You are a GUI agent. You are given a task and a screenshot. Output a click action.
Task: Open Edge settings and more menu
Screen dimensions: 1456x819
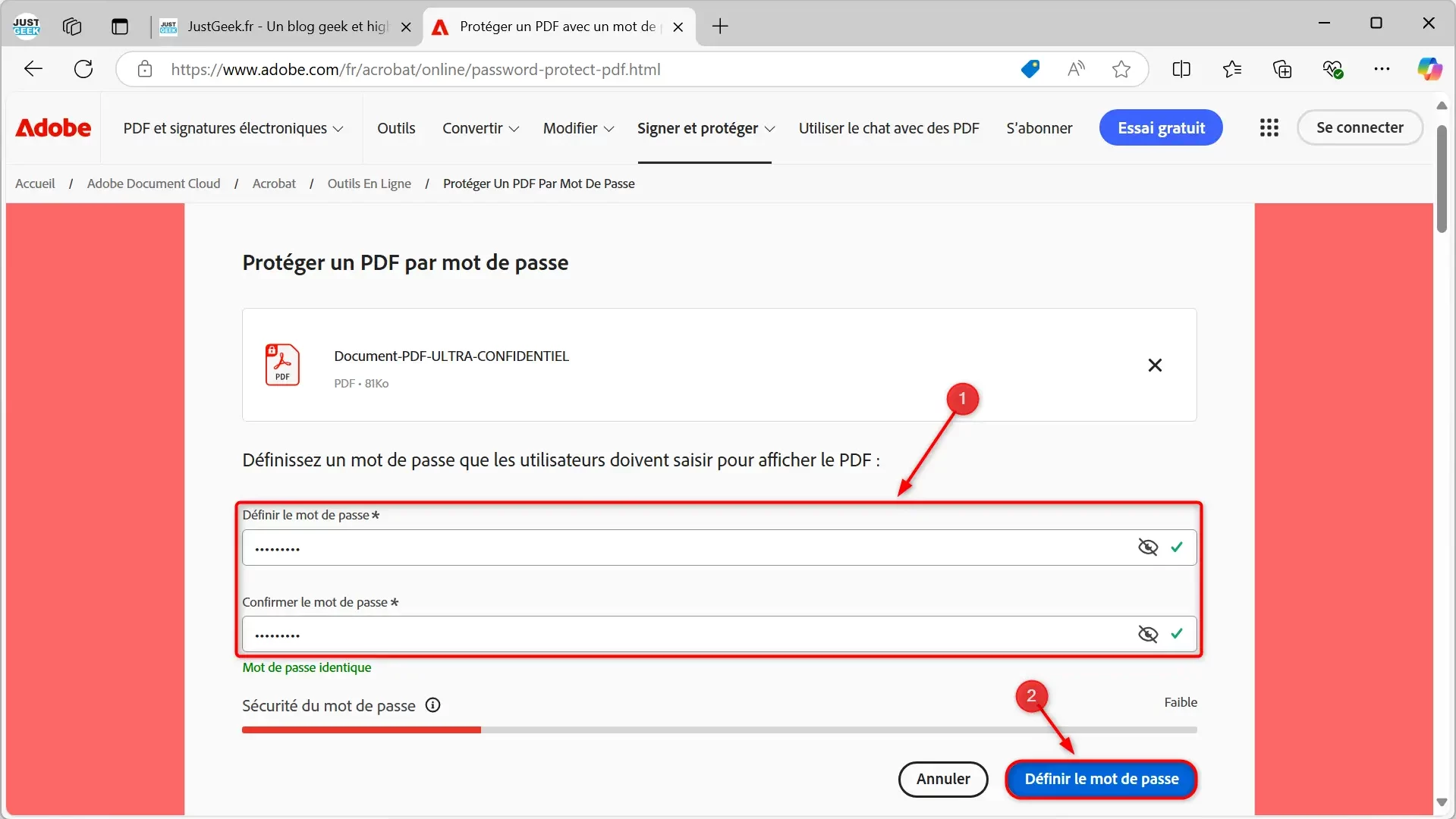click(1382, 69)
